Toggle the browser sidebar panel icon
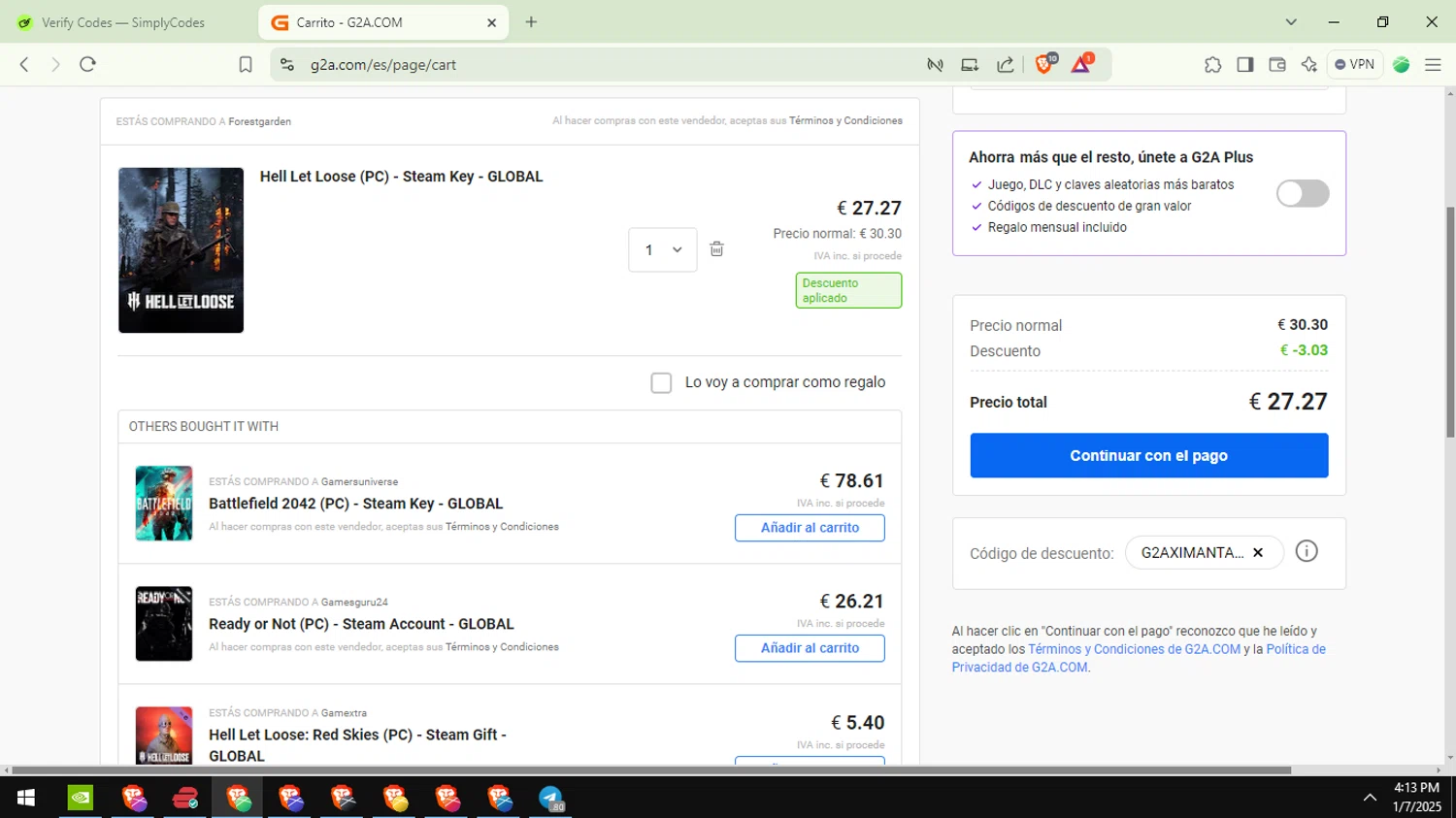 click(1244, 64)
